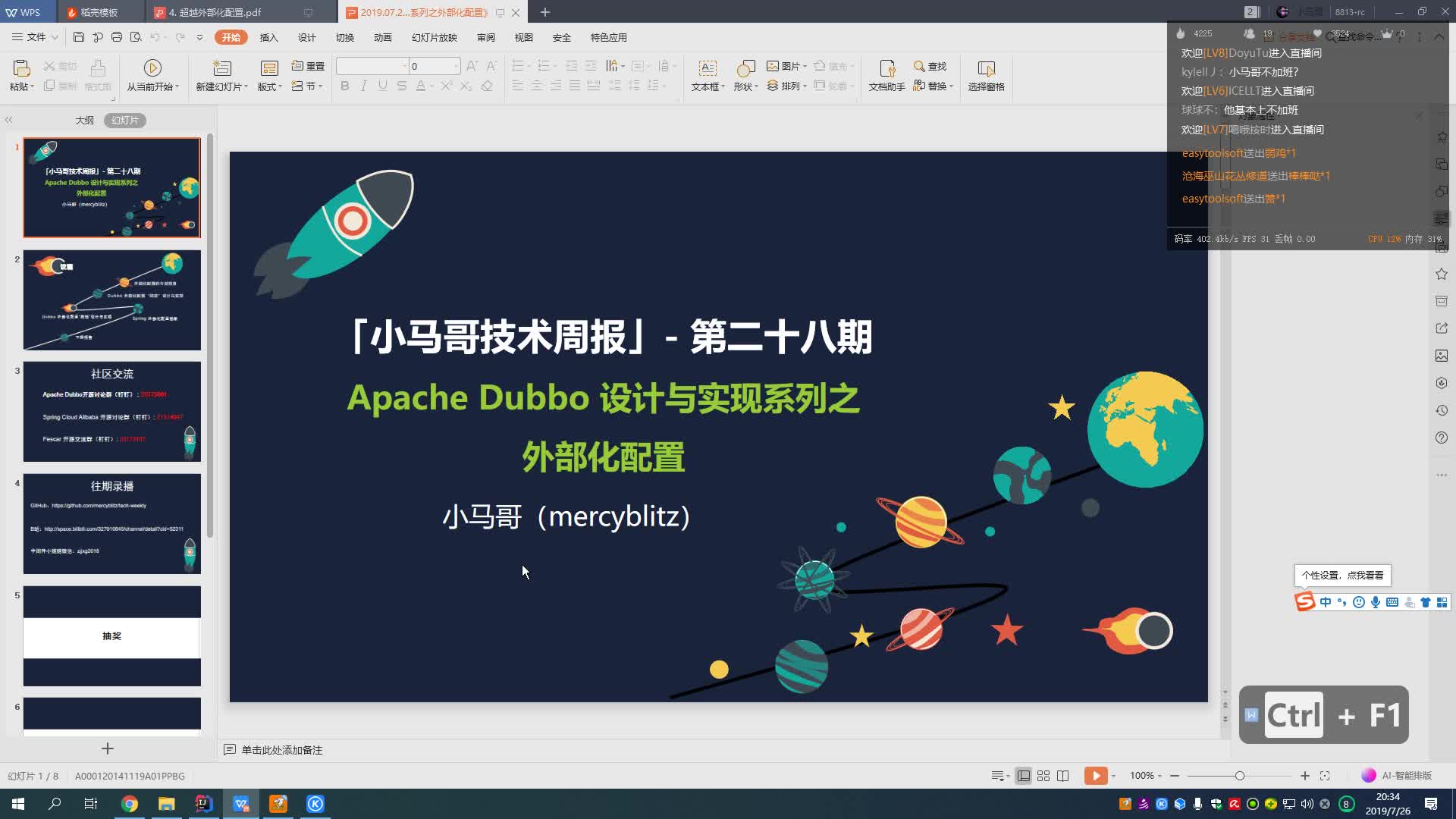Viewport: 1456px width, 819px height.
Task: Click the Fit slide to window icon
Action: [1325, 776]
